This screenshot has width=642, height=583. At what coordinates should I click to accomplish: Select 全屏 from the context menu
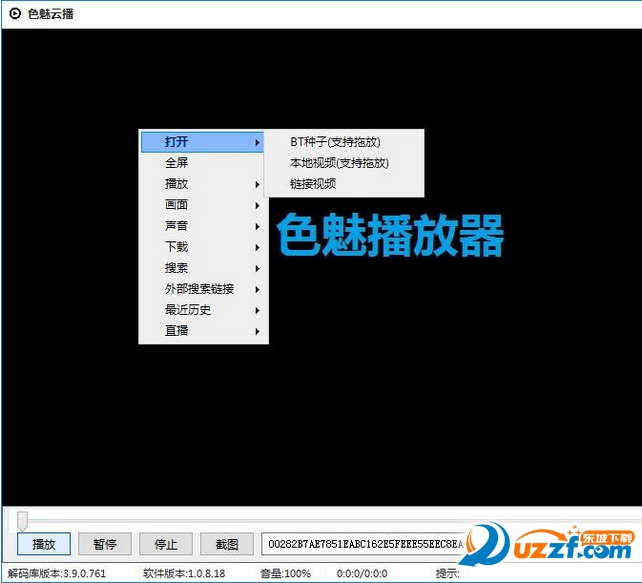coord(203,163)
